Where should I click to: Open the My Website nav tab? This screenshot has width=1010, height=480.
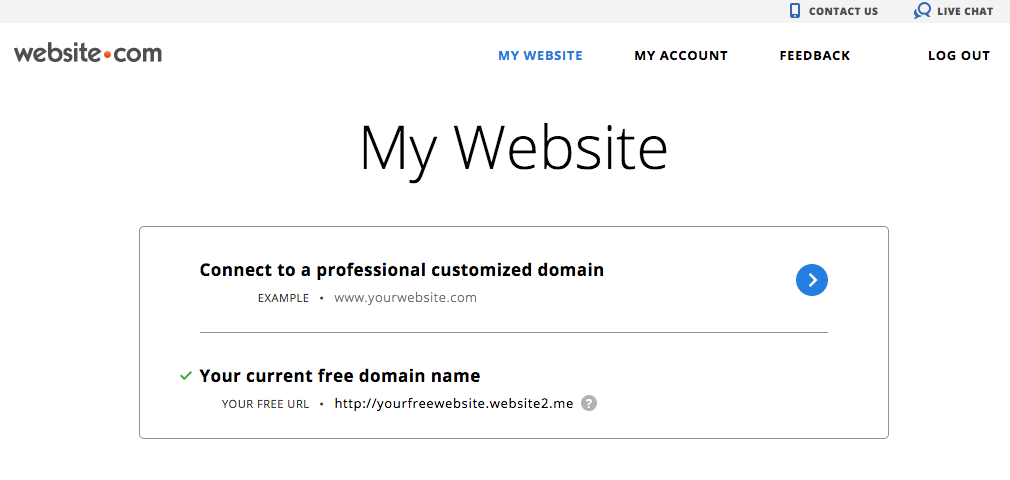(540, 56)
